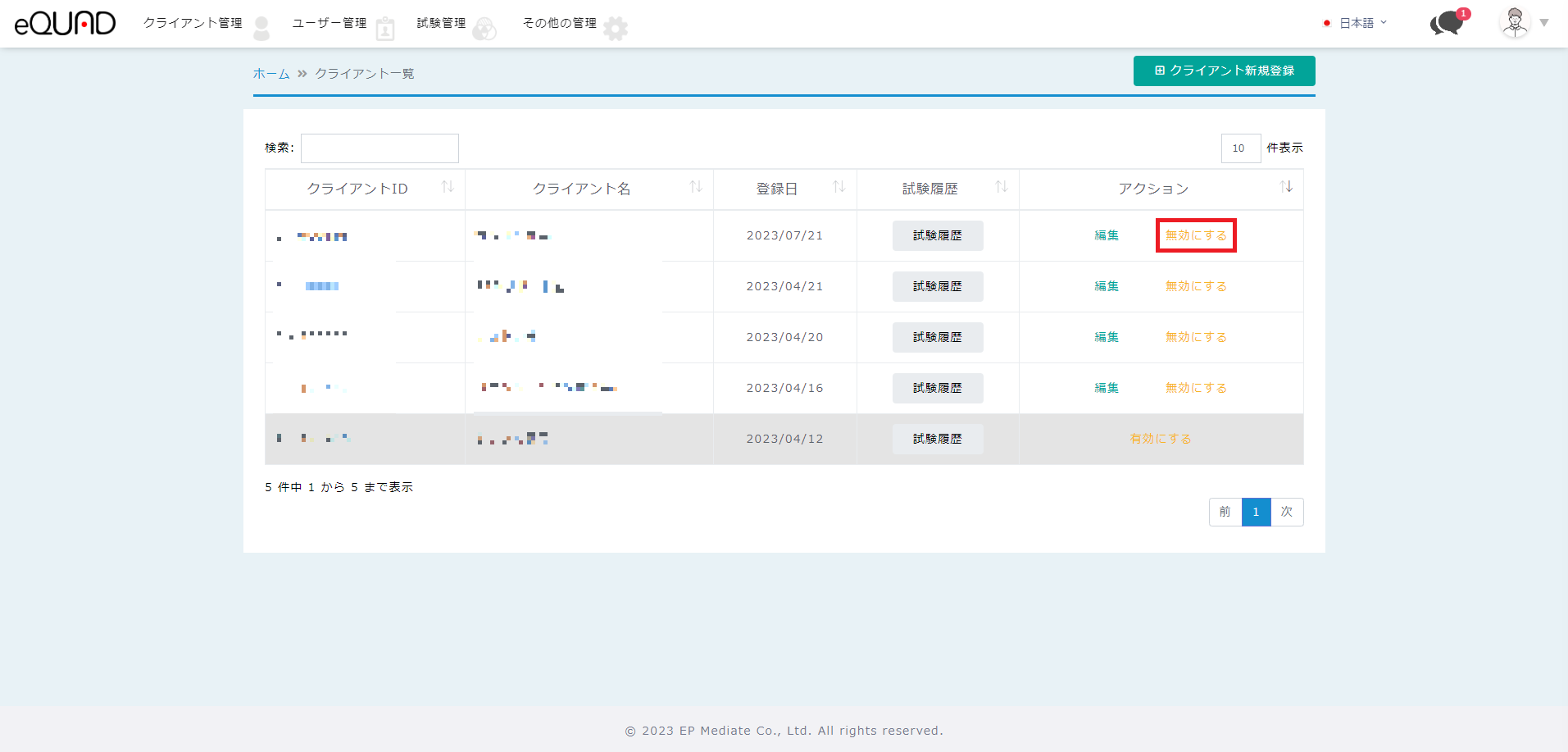Open 試験履歴 for the 2023/04/20 client
1568x752 pixels.
(x=937, y=337)
